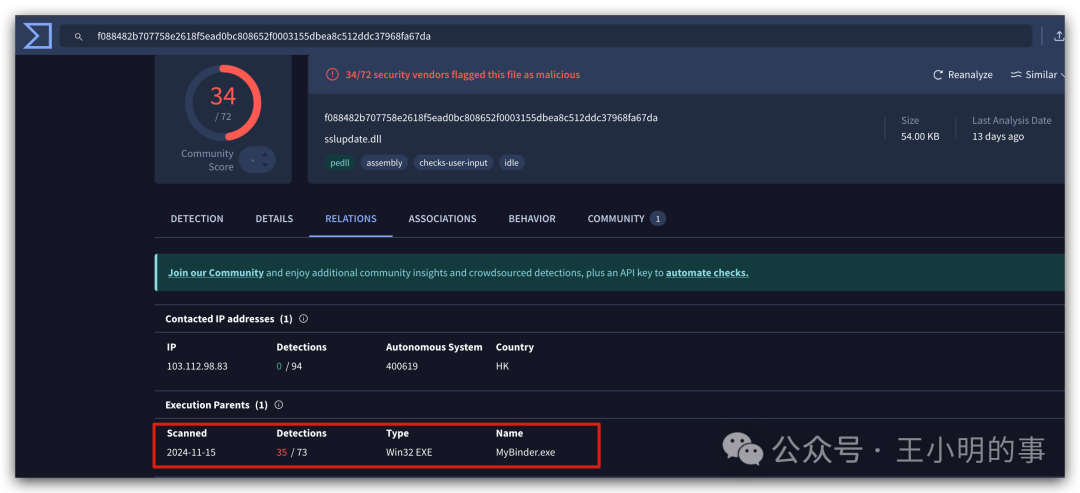The height and width of the screenshot is (493, 1080).
Task: Switch to the DETECTION tab
Action: point(197,218)
